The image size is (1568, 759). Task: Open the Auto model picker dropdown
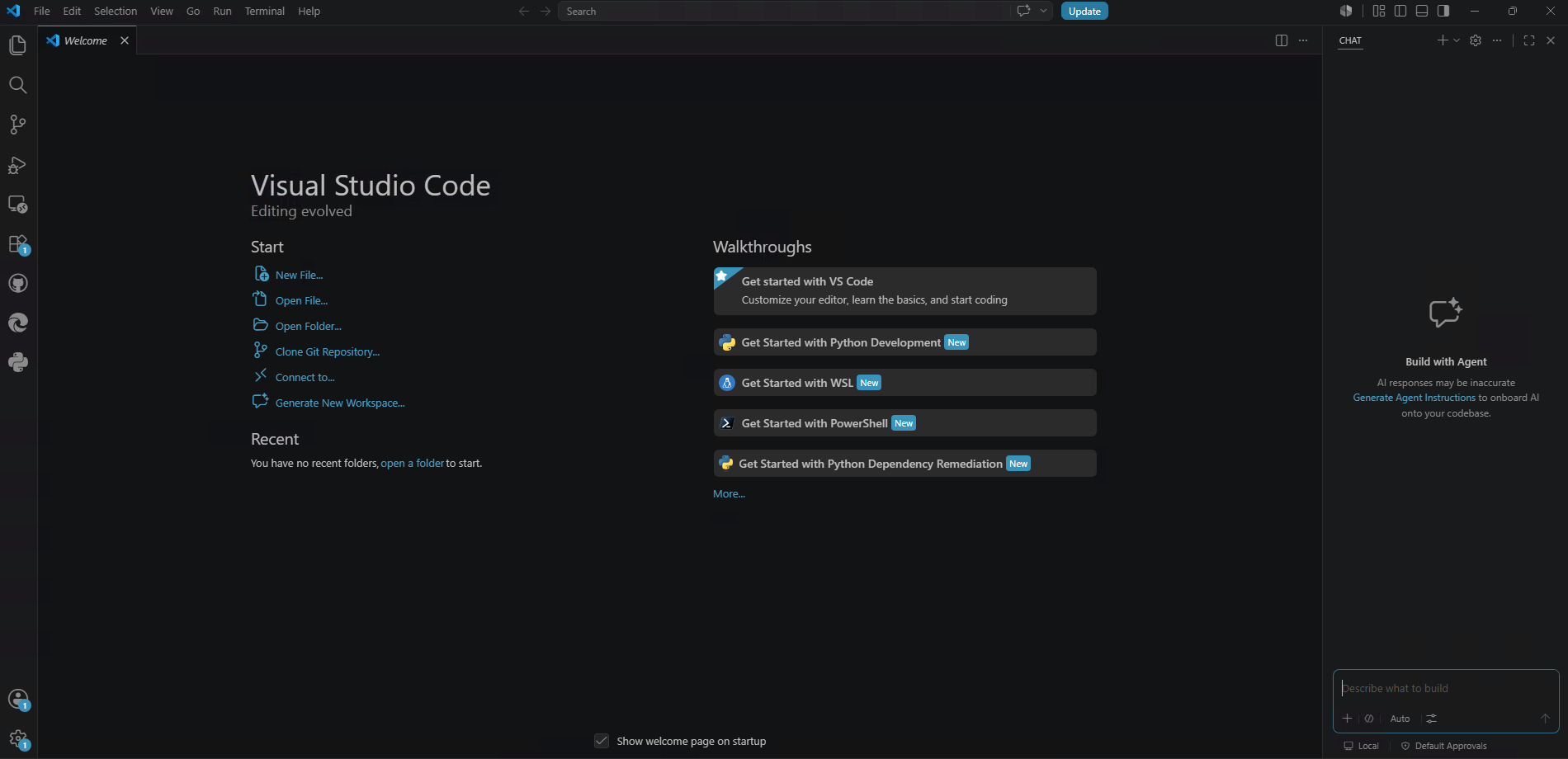click(1400, 719)
